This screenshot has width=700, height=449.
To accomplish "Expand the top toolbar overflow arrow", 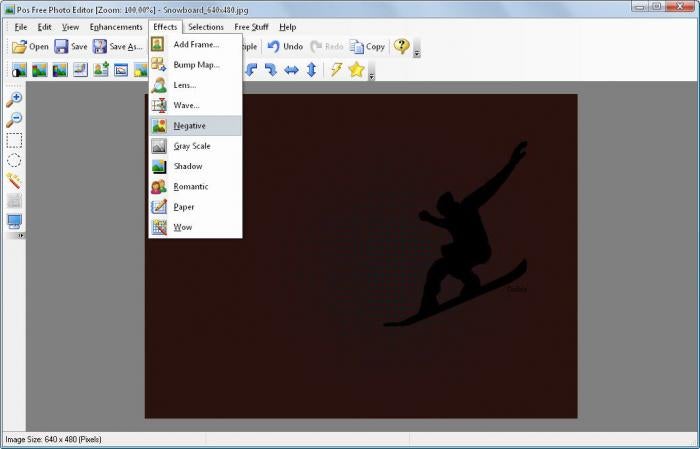I will (417, 53).
